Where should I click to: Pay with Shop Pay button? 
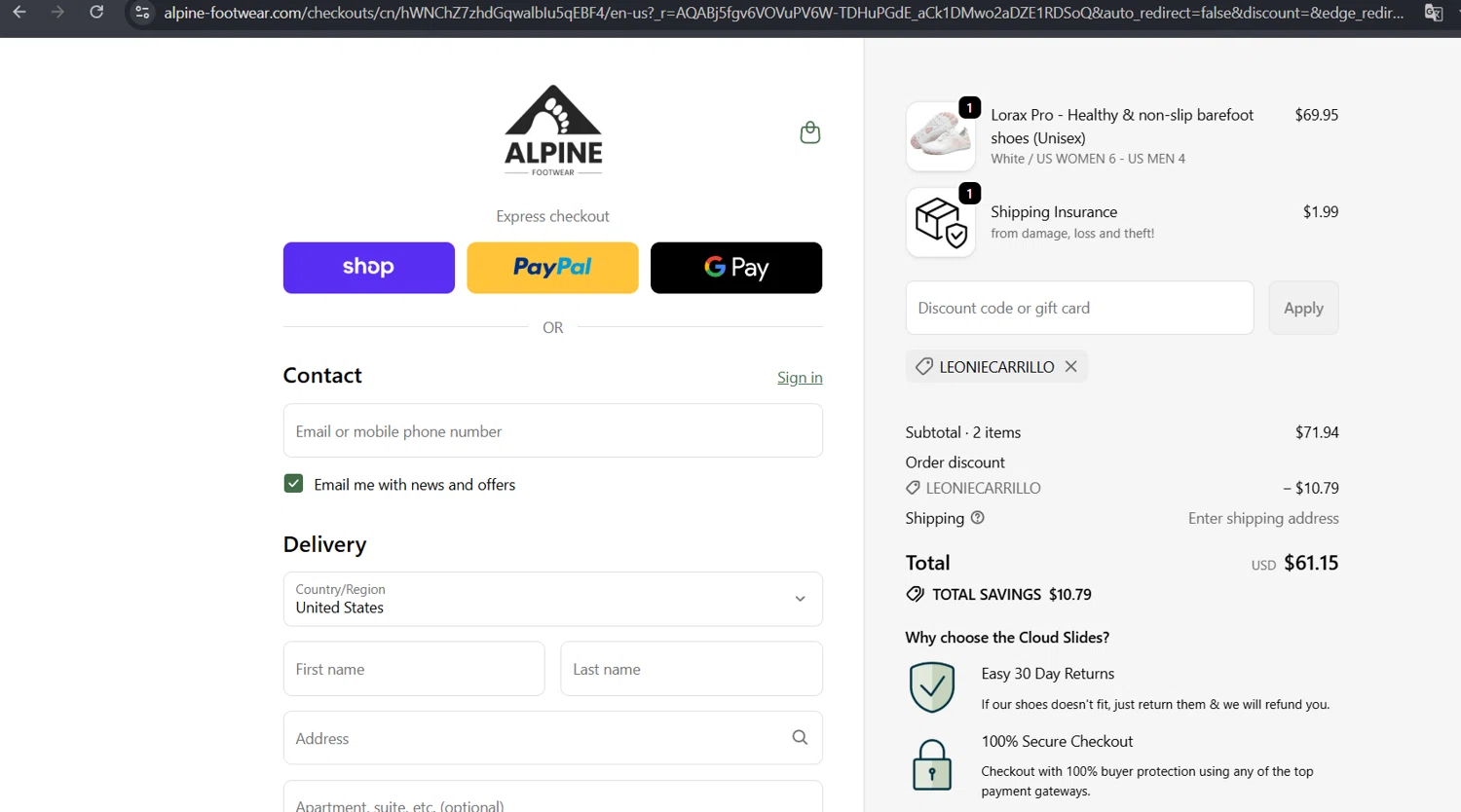369,268
